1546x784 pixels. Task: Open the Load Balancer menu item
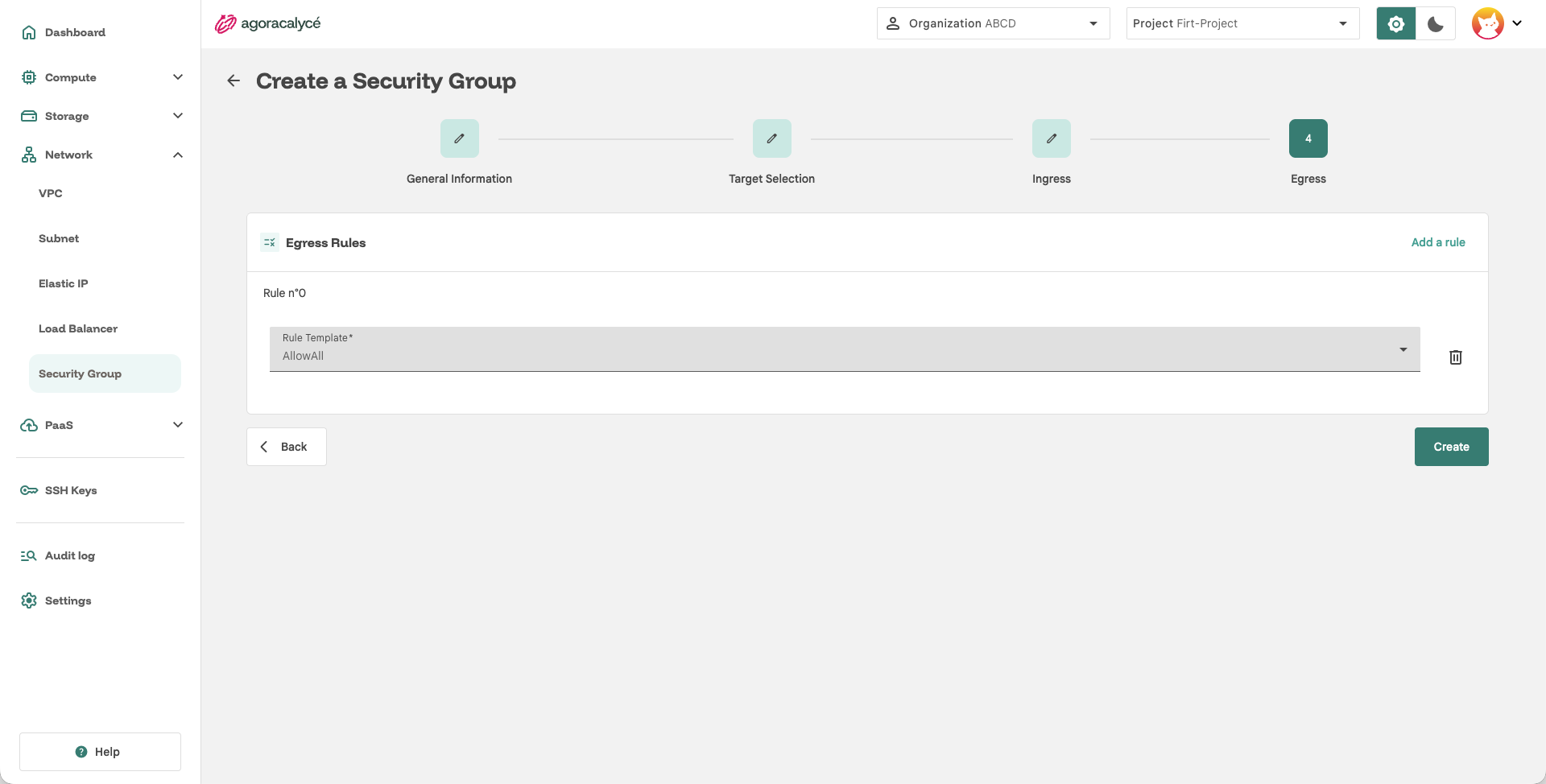point(78,328)
